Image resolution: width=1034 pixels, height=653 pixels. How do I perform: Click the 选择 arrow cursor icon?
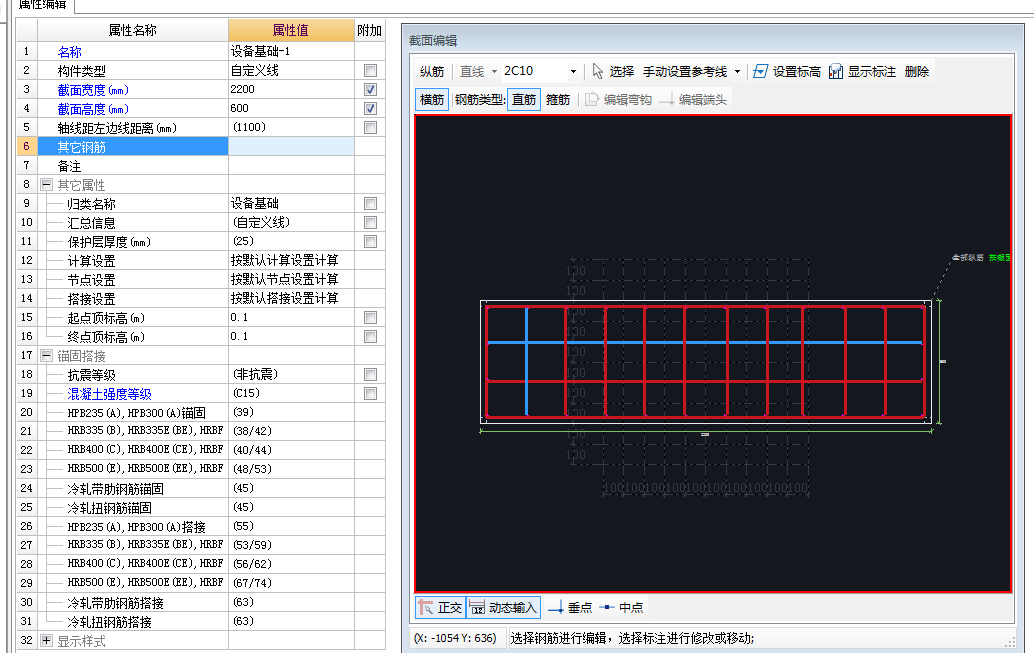(597, 71)
